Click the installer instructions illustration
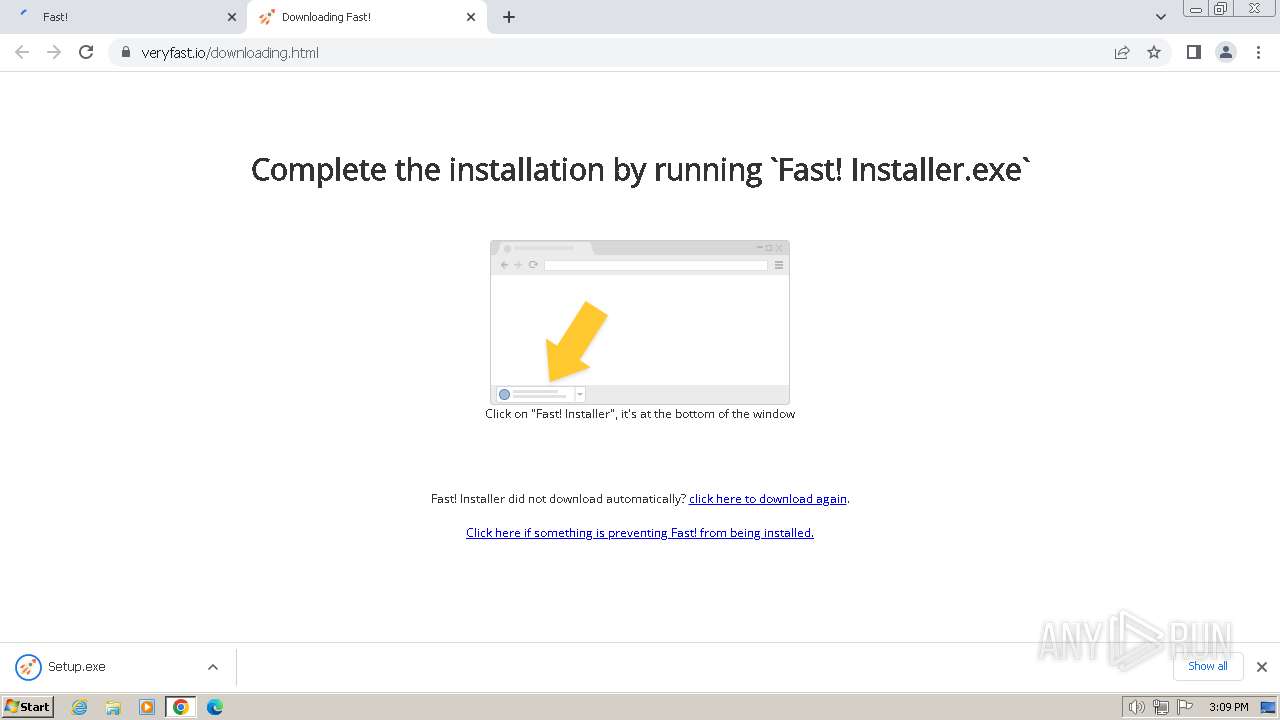Screen dimensions: 1280x720 (x=640, y=322)
